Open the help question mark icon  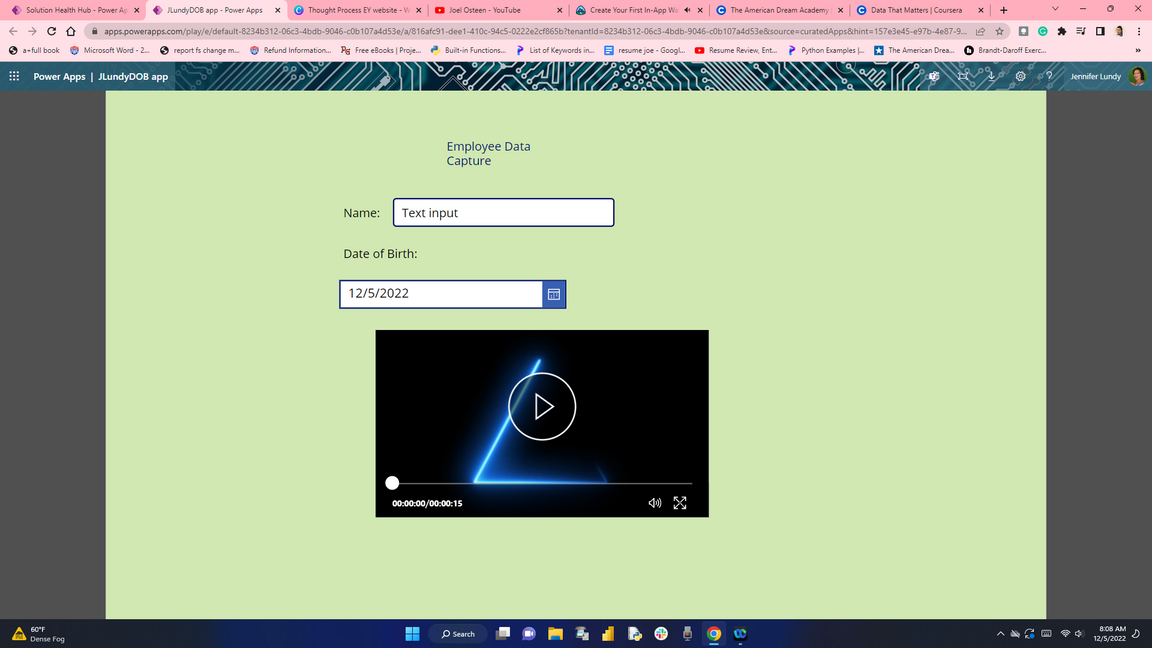point(1048,76)
